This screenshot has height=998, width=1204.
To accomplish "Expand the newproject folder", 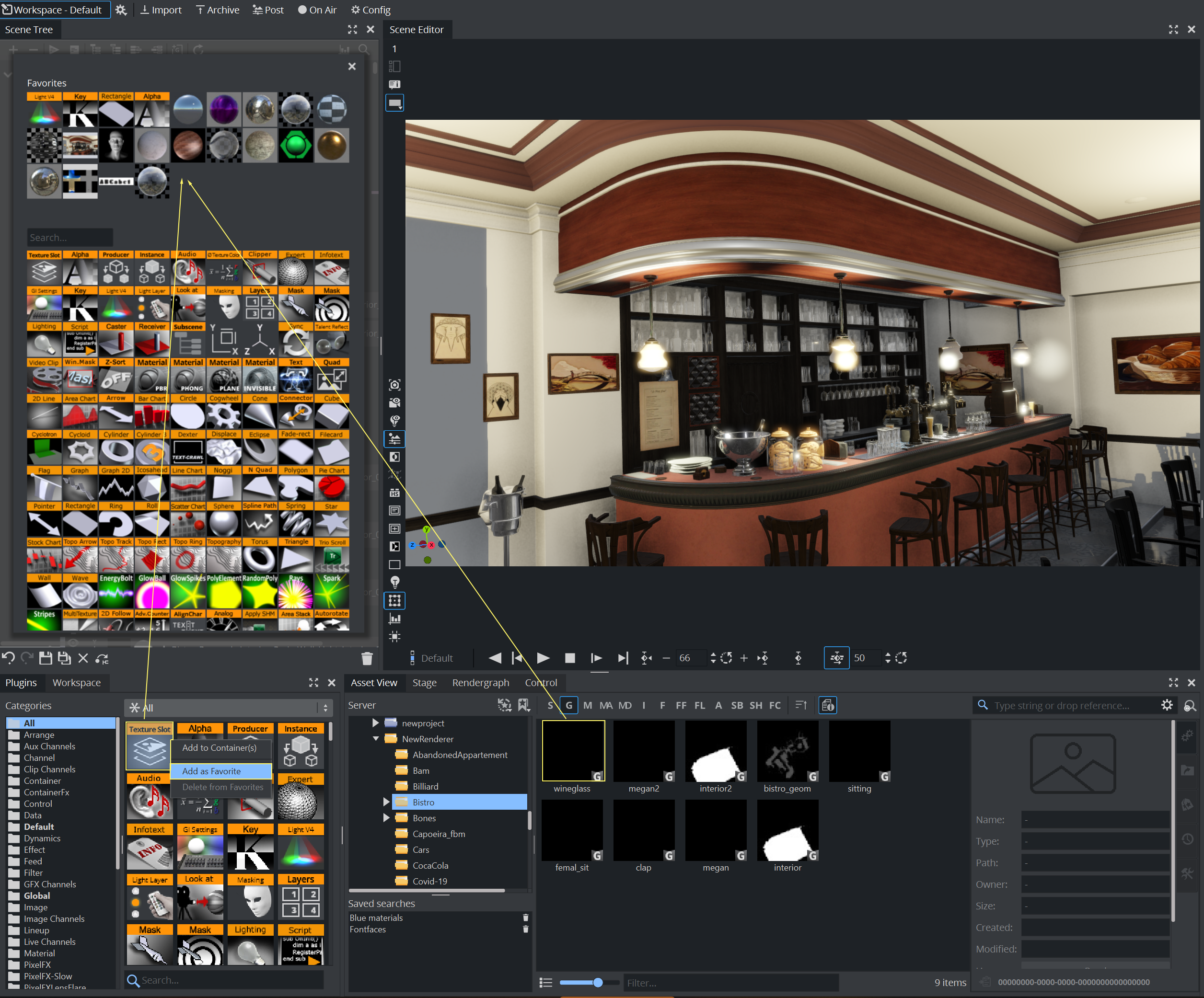I will [376, 723].
